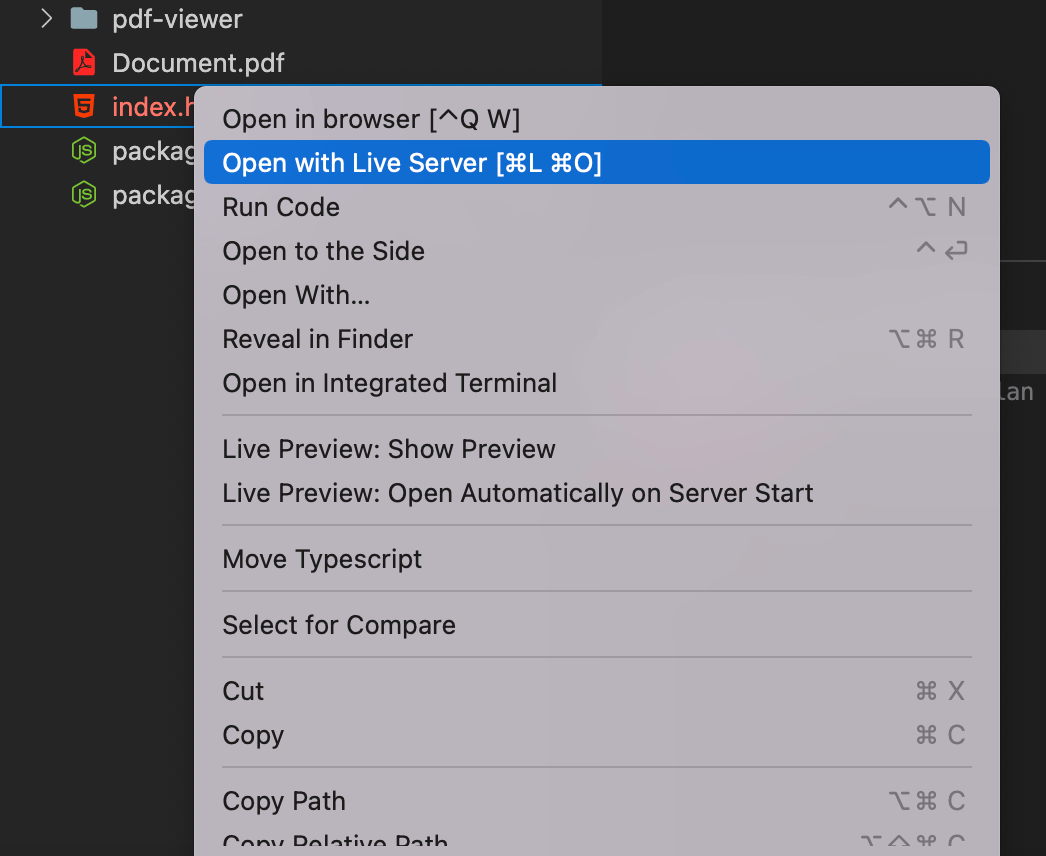Image resolution: width=1046 pixels, height=856 pixels.
Task: Select Reveal in Finder
Action: tap(596, 339)
